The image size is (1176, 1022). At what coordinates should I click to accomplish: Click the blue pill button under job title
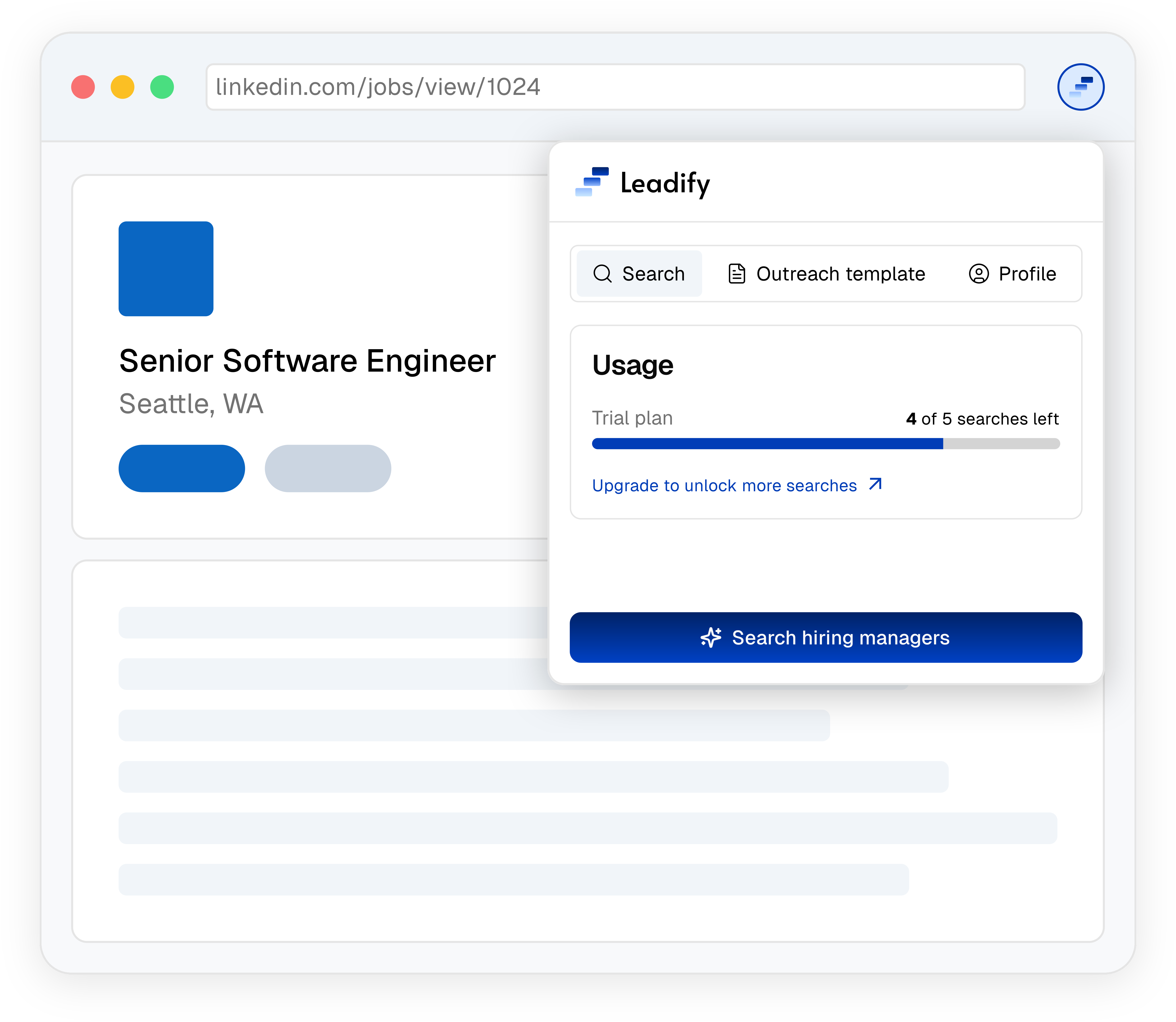pyautogui.click(x=182, y=468)
